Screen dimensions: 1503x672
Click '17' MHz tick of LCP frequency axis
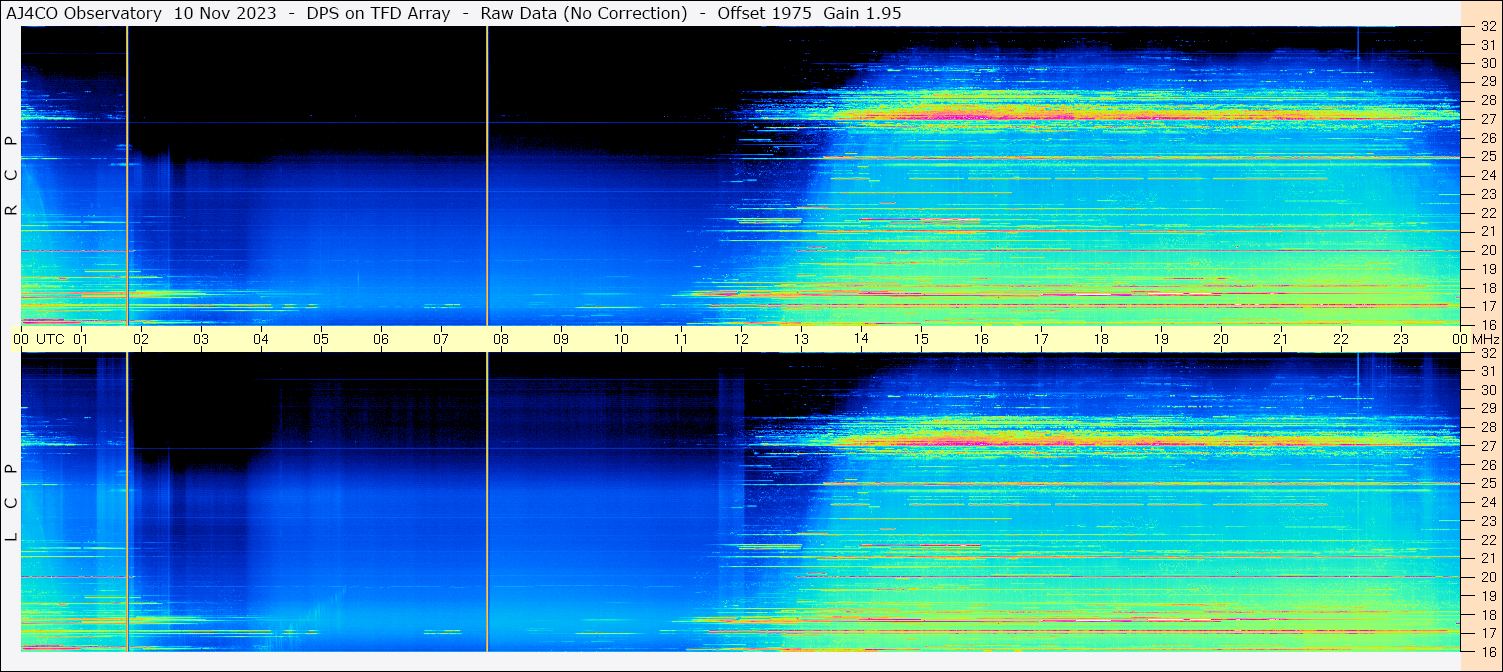point(1487,633)
